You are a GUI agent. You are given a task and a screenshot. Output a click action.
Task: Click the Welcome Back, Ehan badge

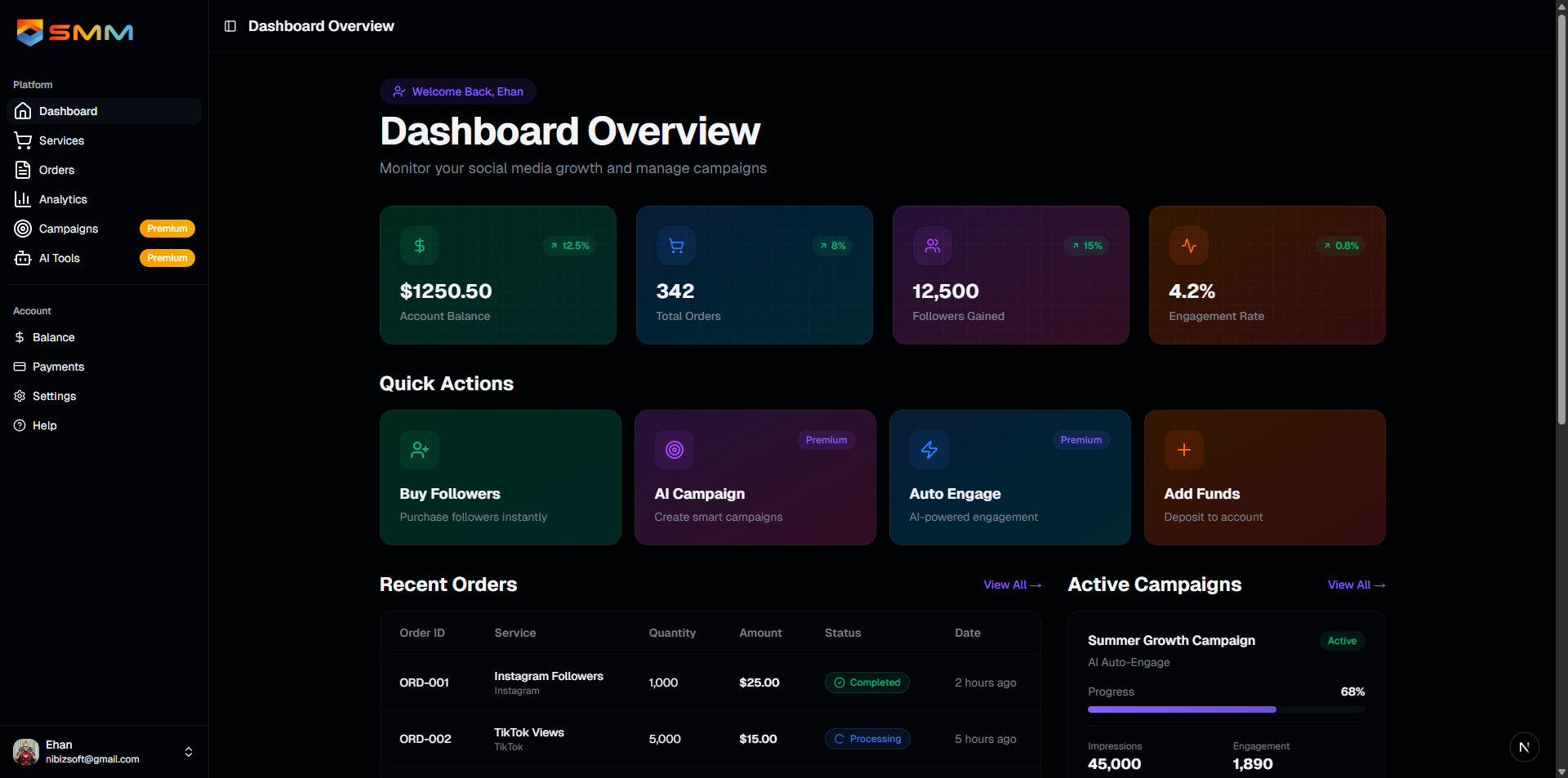(458, 91)
